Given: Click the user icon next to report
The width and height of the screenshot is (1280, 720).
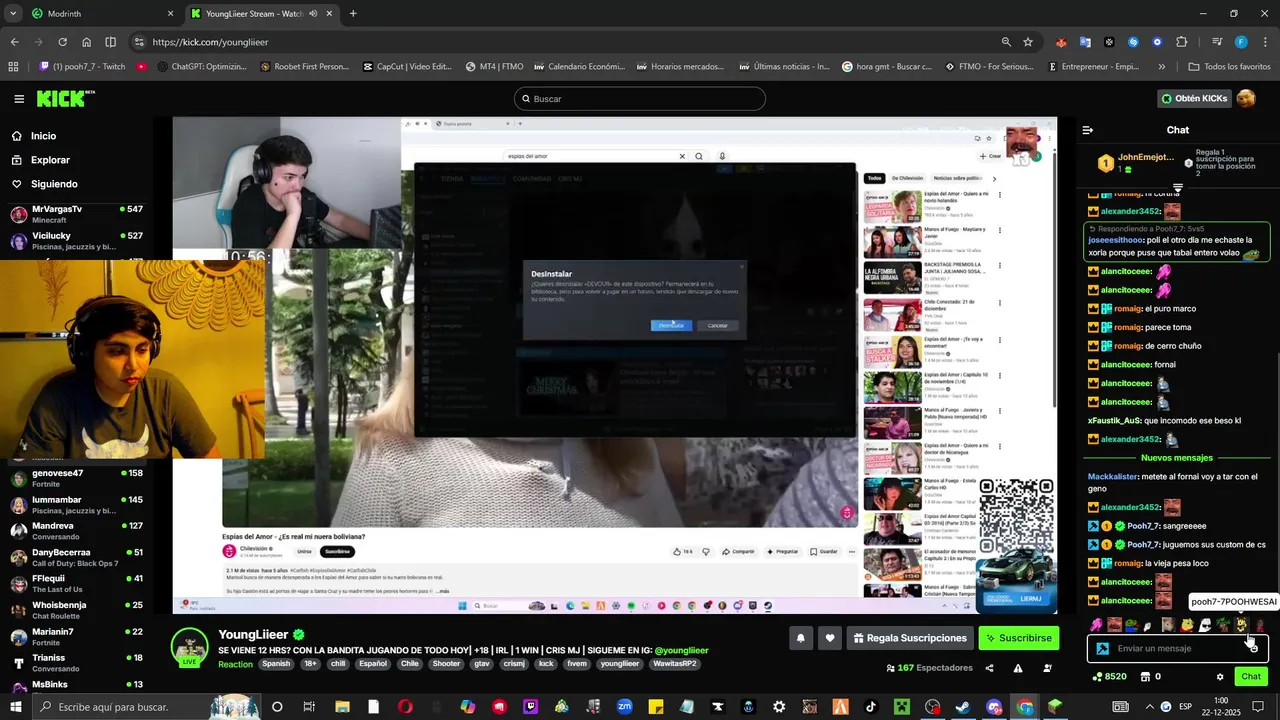Looking at the screenshot, I should click(1047, 668).
